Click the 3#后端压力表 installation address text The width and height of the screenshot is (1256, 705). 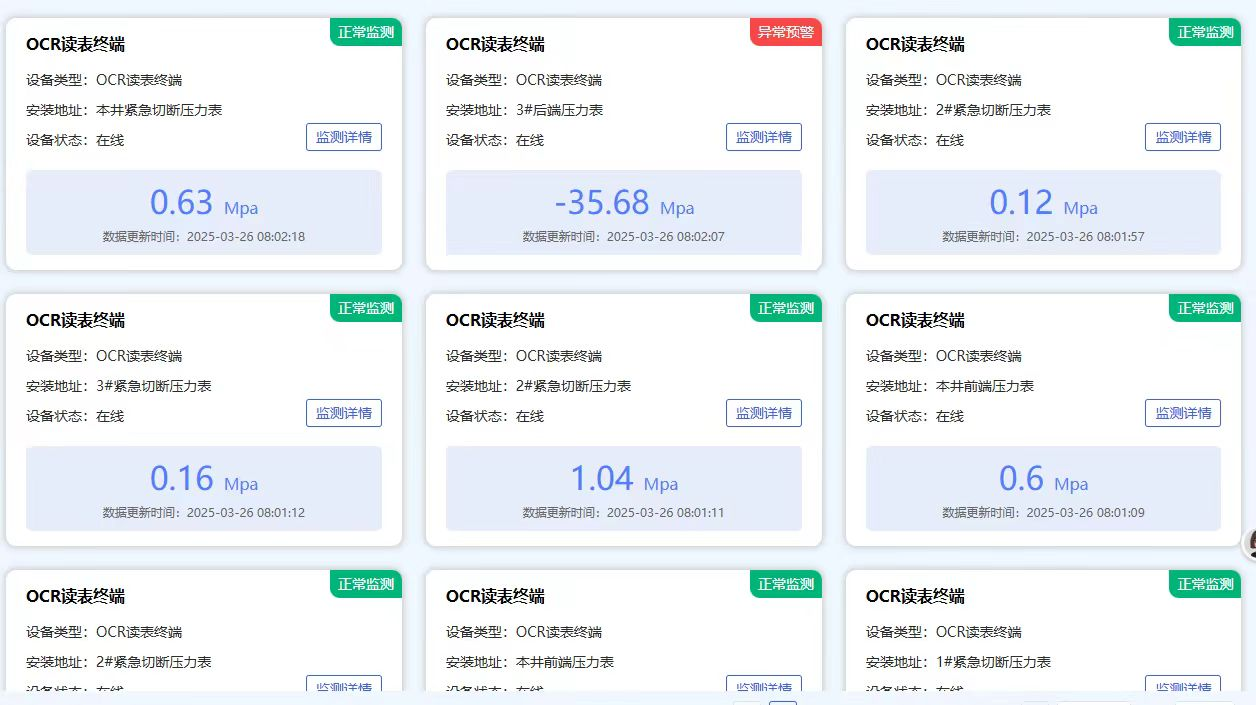[x=559, y=110]
